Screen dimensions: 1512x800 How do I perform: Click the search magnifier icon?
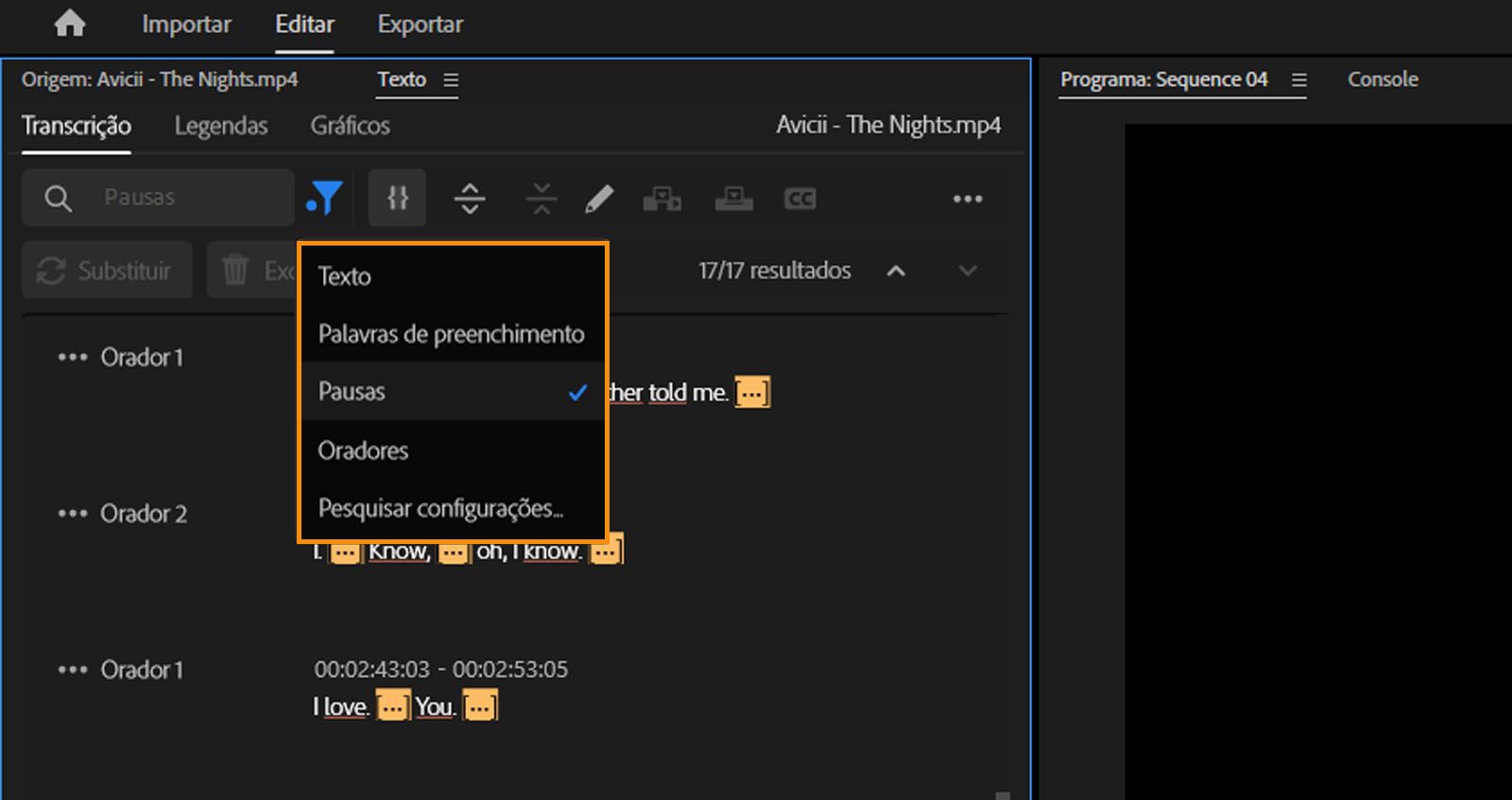(58, 198)
